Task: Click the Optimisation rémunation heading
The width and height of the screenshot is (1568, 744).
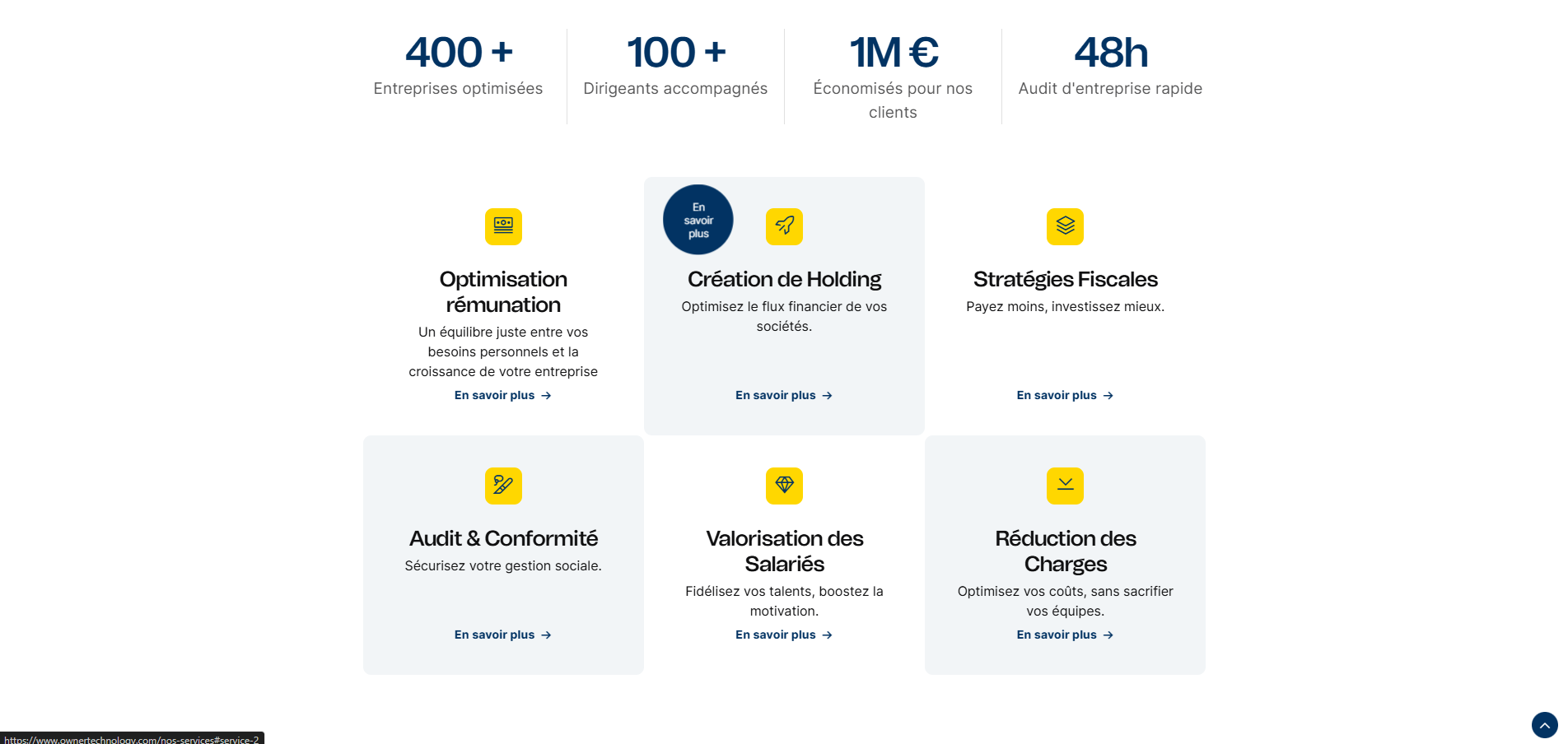Action: (x=503, y=292)
